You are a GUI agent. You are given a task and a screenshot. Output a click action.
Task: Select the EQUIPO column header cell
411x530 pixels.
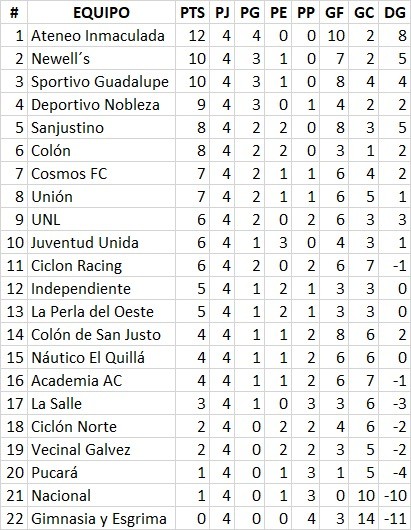tap(101, 13)
